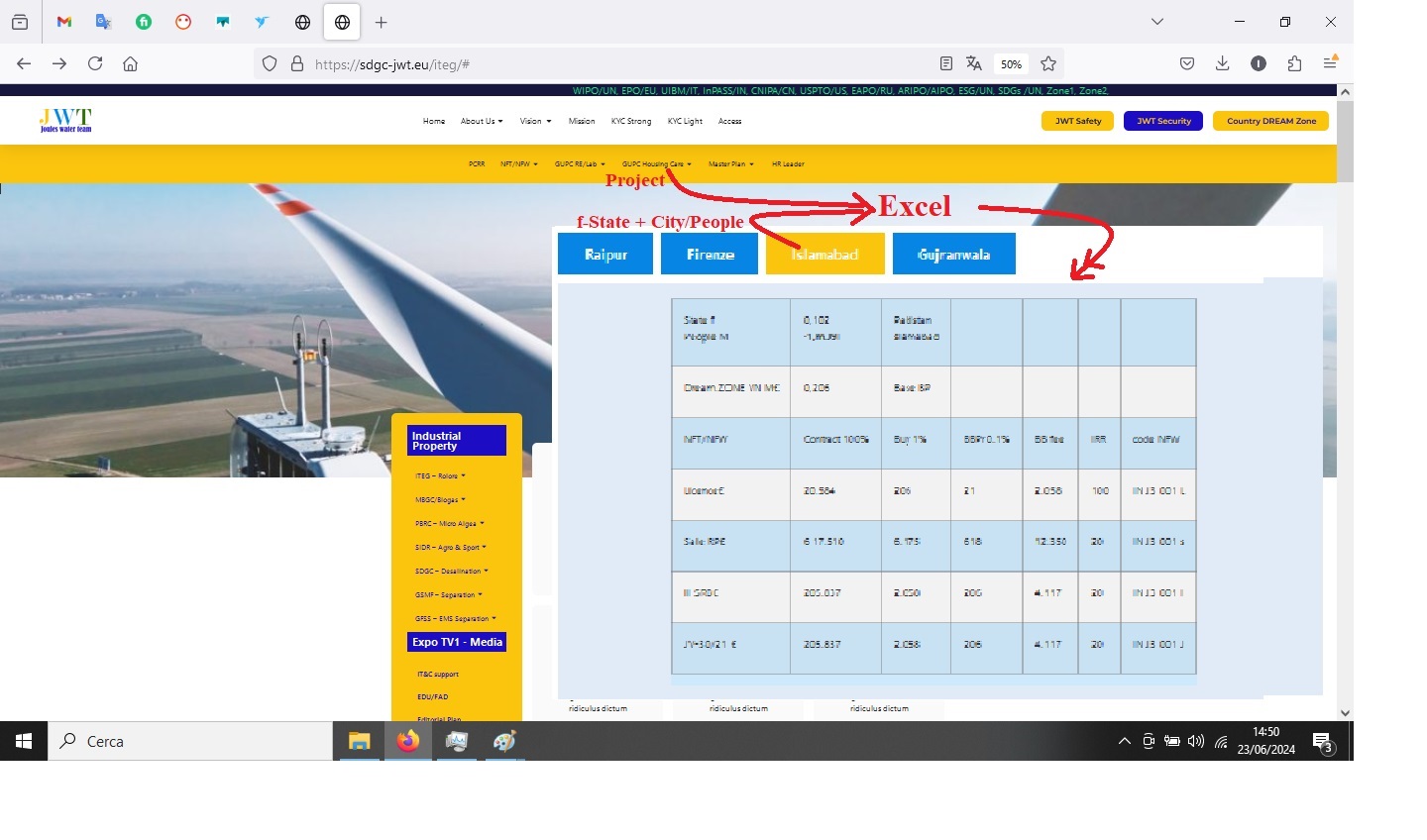The width and height of the screenshot is (1427, 840).
Task: Click the JWT Security button
Action: click(1163, 121)
